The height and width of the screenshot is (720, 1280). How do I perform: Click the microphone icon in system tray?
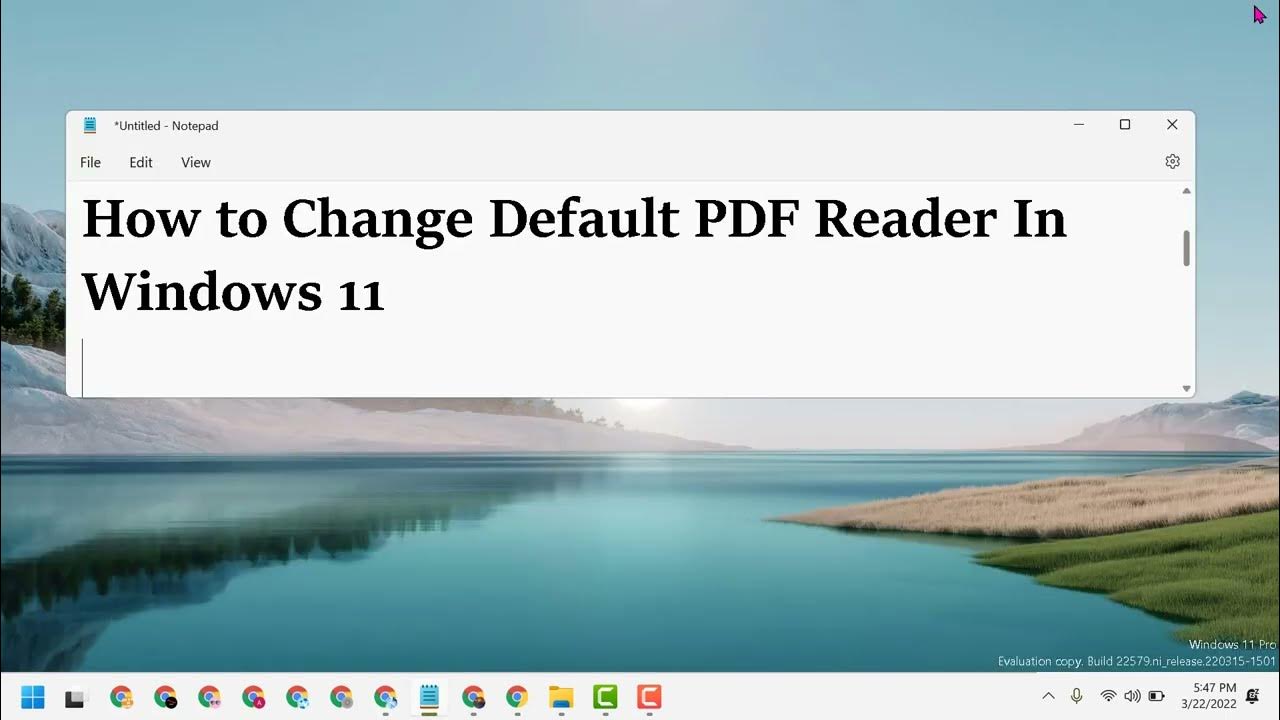pyautogui.click(x=1077, y=696)
